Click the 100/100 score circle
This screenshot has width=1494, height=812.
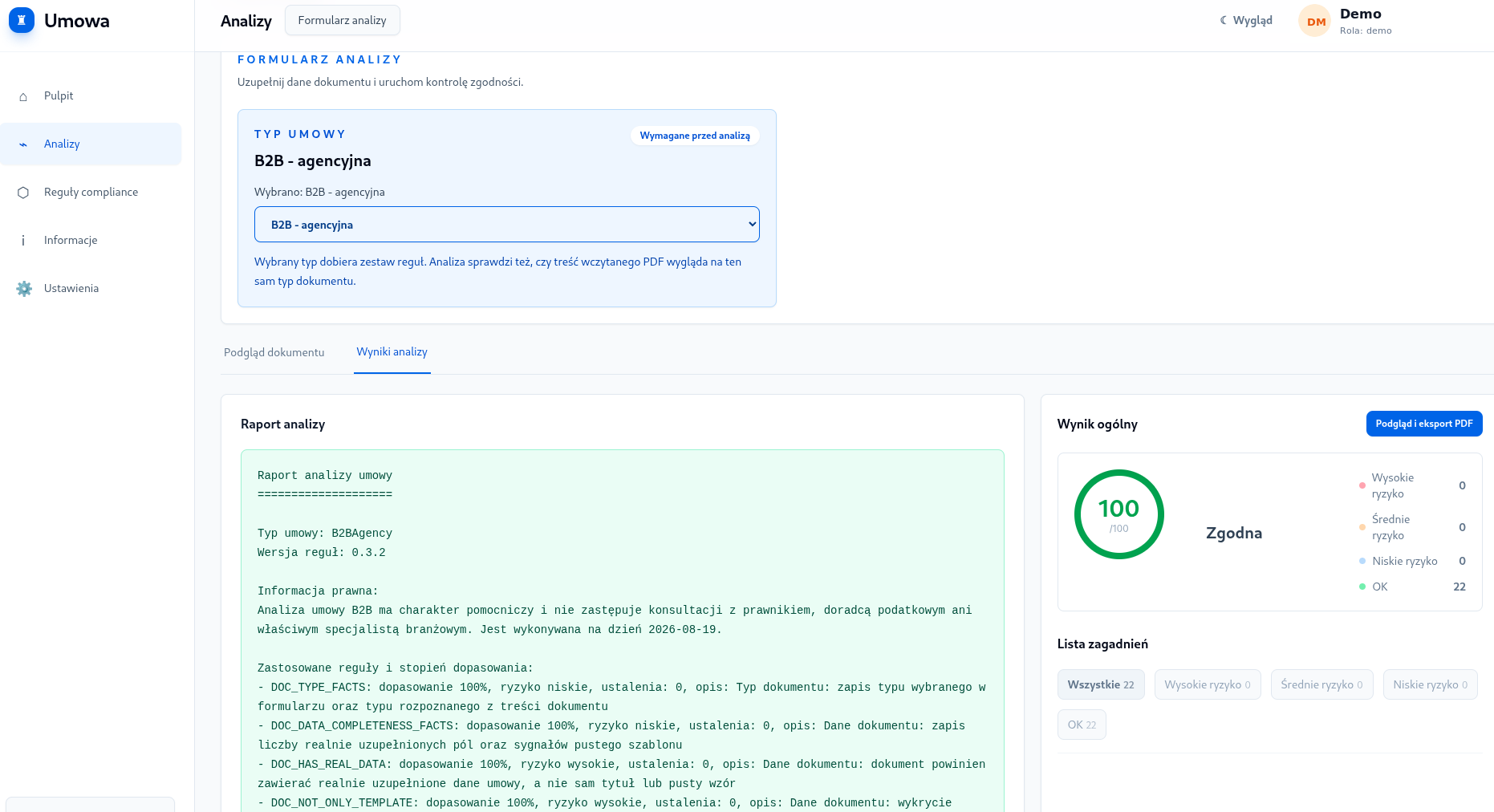click(x=1119, y=514)
